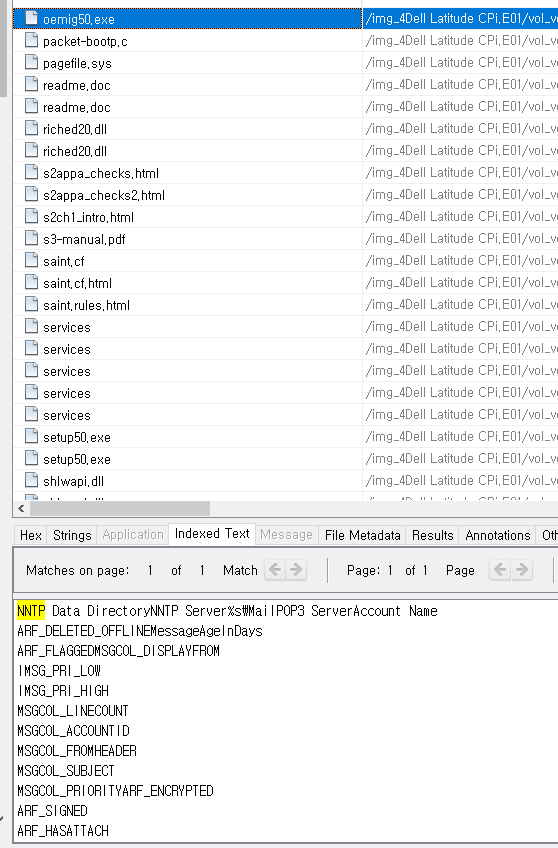
Task: Select the s2appa_checks2.html file
Action: (x=104, y=195)
